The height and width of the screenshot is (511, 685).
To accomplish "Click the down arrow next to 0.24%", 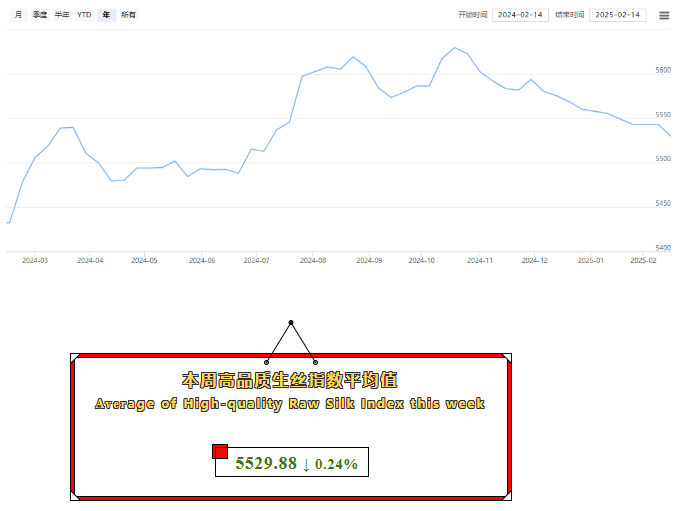I will tap(306, 463).
